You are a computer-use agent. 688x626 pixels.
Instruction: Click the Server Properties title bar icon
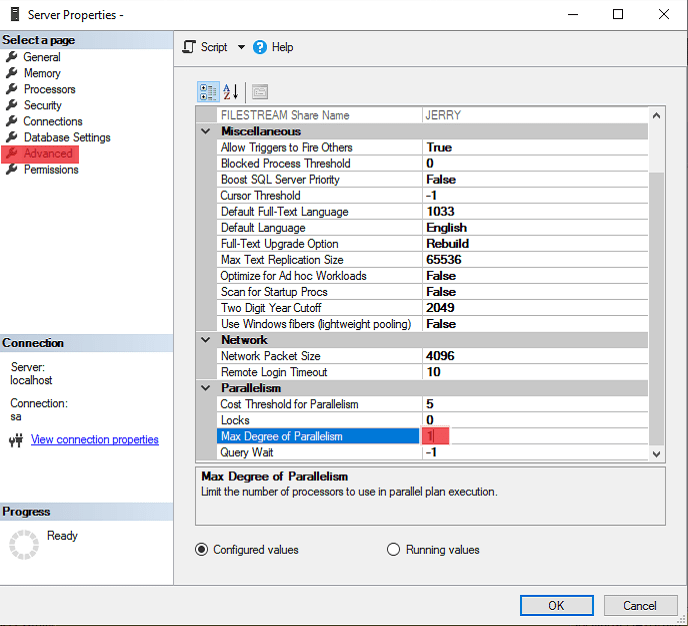(x=15, y=14)
